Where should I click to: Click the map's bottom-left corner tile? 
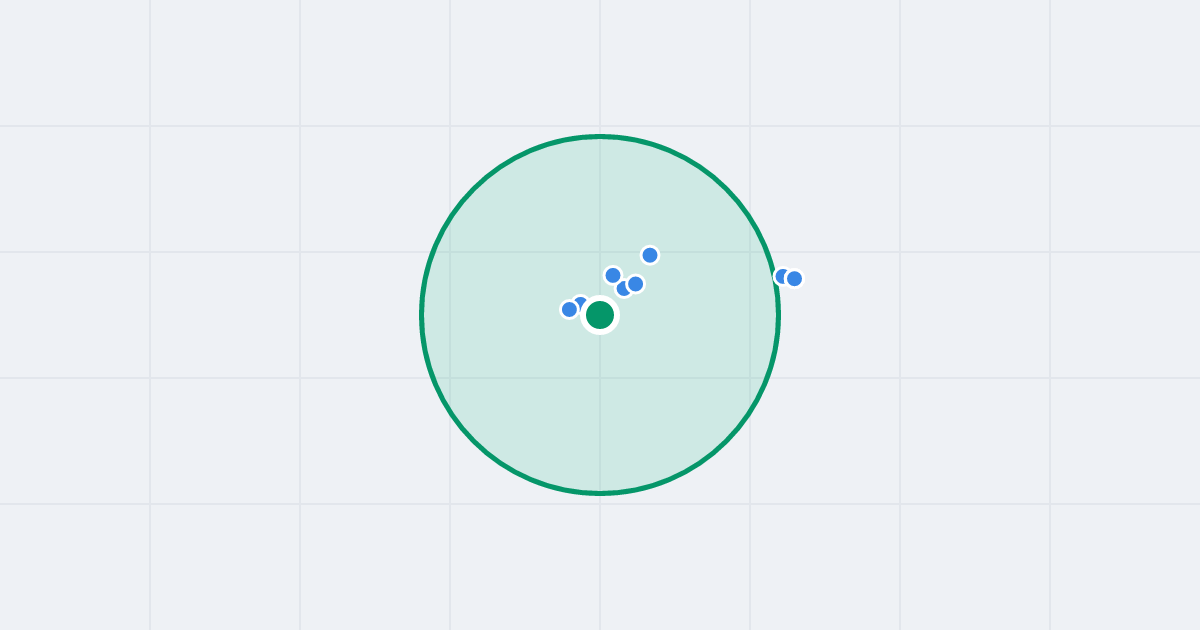75,567
